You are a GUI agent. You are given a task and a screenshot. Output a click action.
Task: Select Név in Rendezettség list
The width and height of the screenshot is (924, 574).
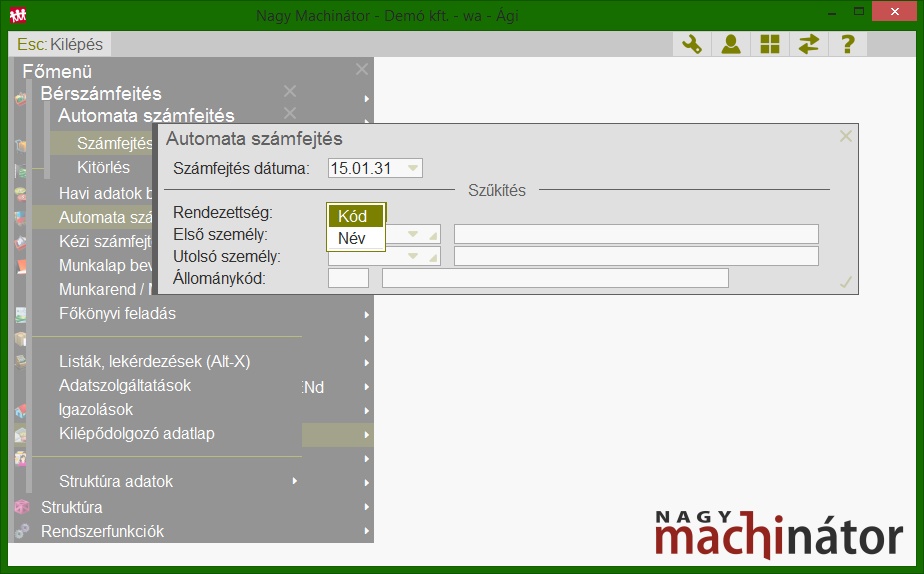(x=356, y=239)
